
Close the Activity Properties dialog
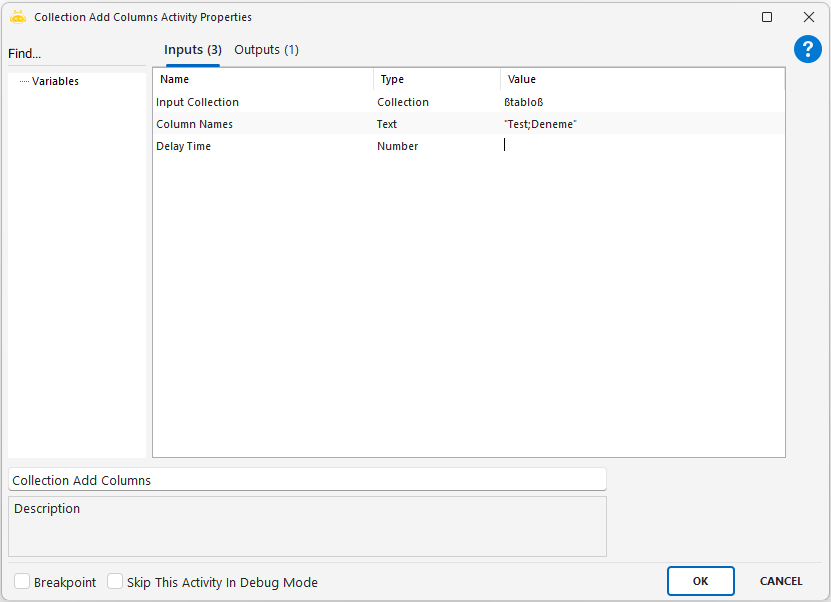pos(809,17)
